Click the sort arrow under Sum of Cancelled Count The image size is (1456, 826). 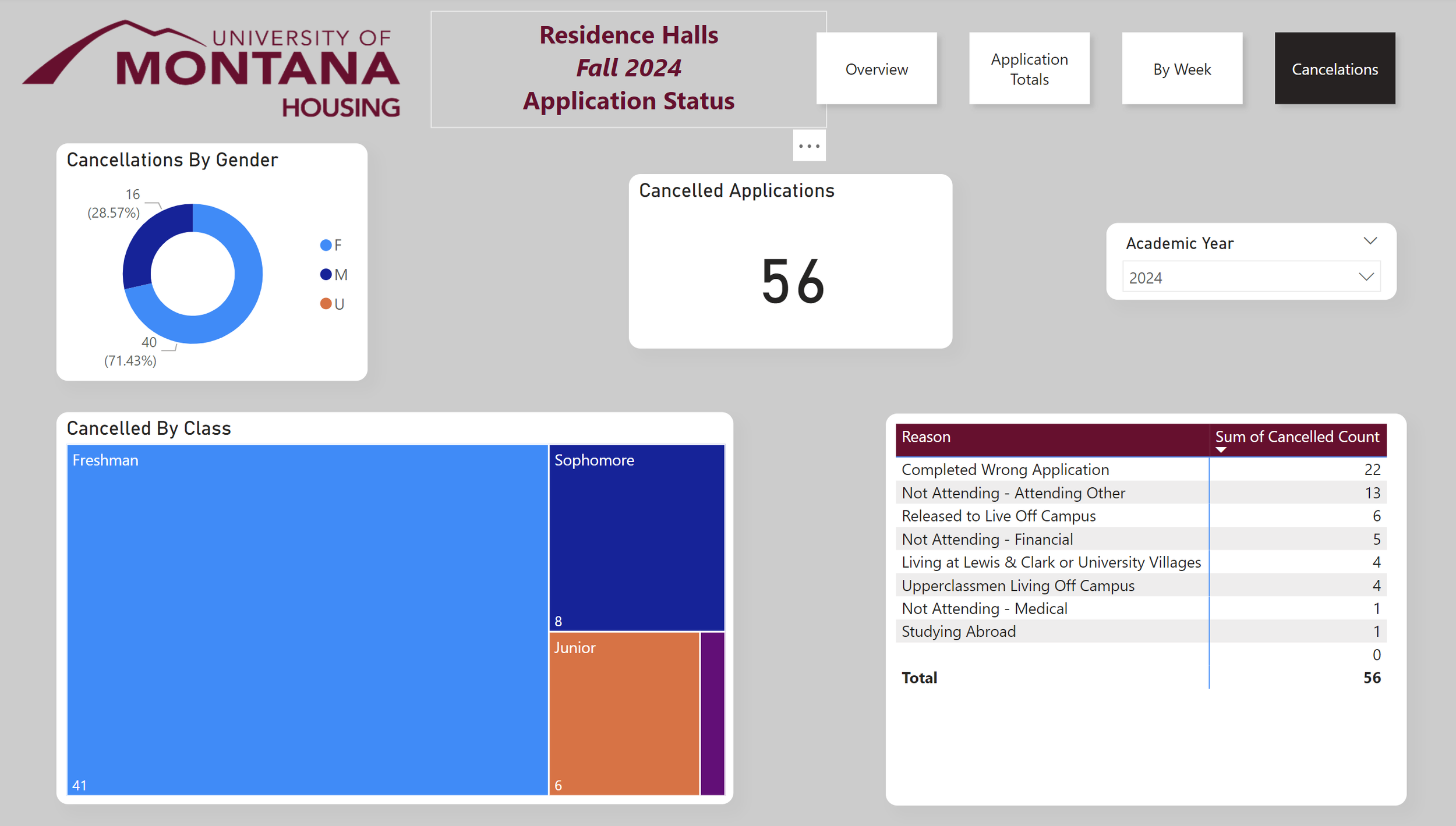coord(1221,450)
